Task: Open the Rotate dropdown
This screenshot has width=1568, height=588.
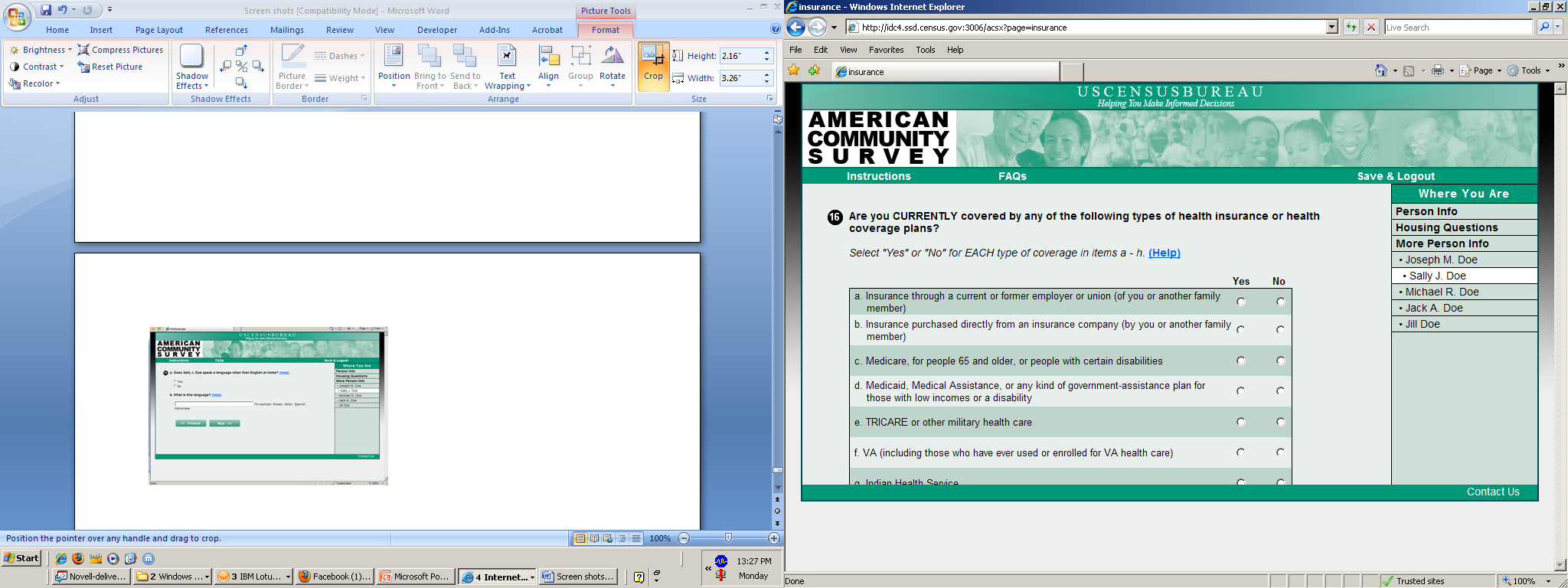Action: tap(612, 67)
